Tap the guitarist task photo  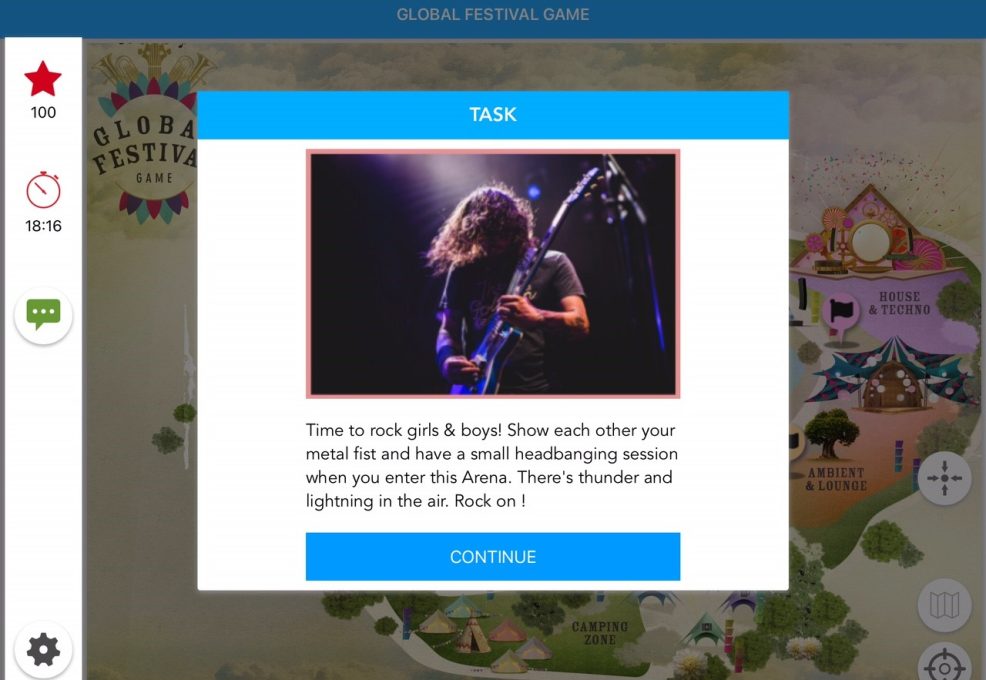(x=493, y=274)
